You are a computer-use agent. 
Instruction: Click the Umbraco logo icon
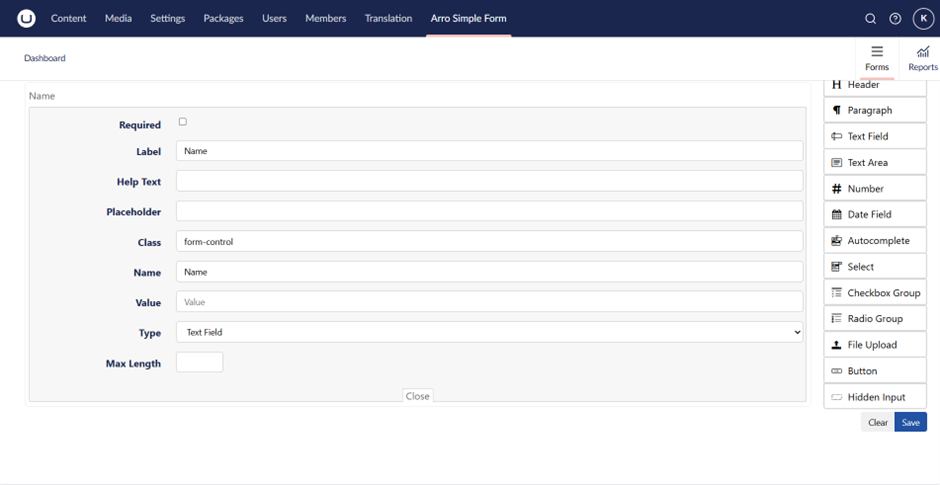pyautogui.click(x=27, y=18)
